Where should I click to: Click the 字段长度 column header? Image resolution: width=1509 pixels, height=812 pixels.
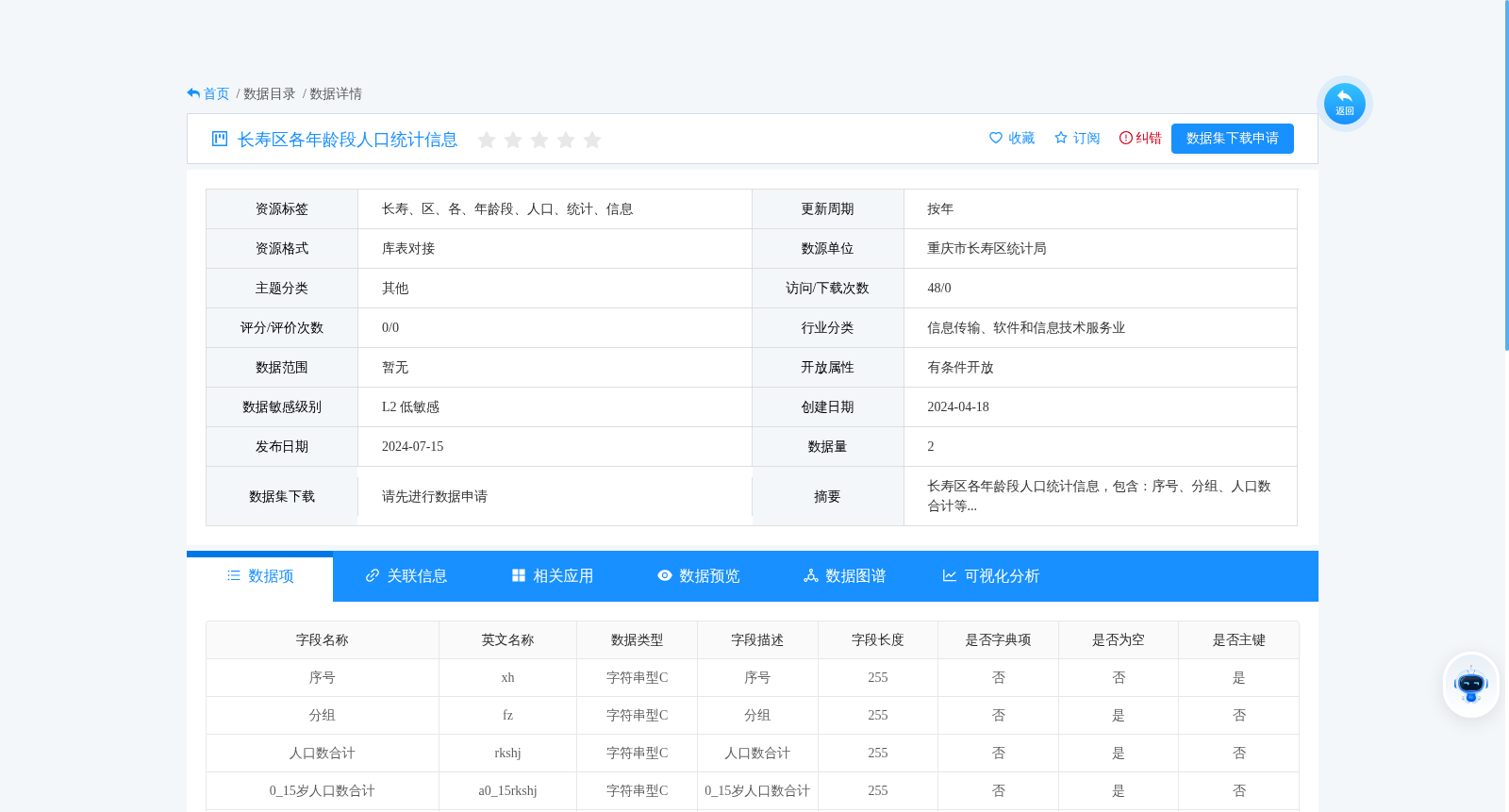[878, 639]
